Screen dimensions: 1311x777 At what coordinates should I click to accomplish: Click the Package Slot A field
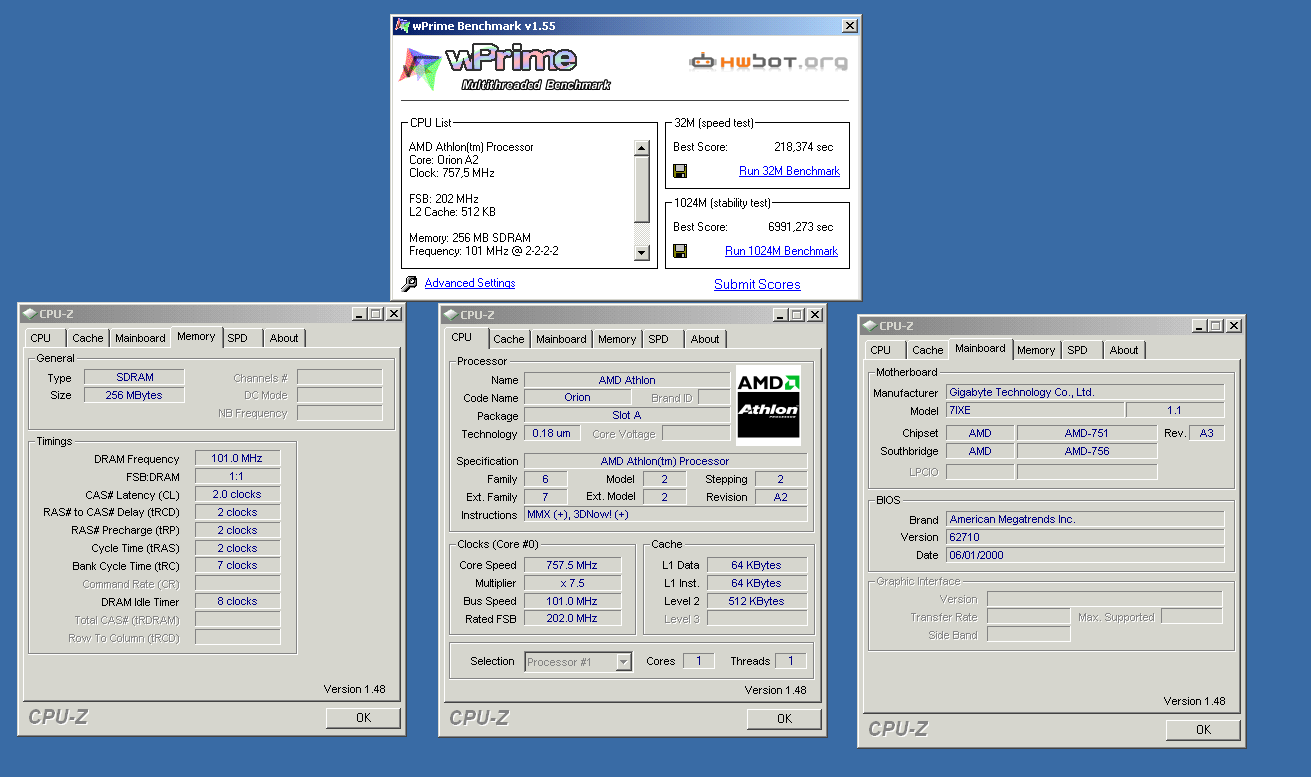click(x=627, y=415)
